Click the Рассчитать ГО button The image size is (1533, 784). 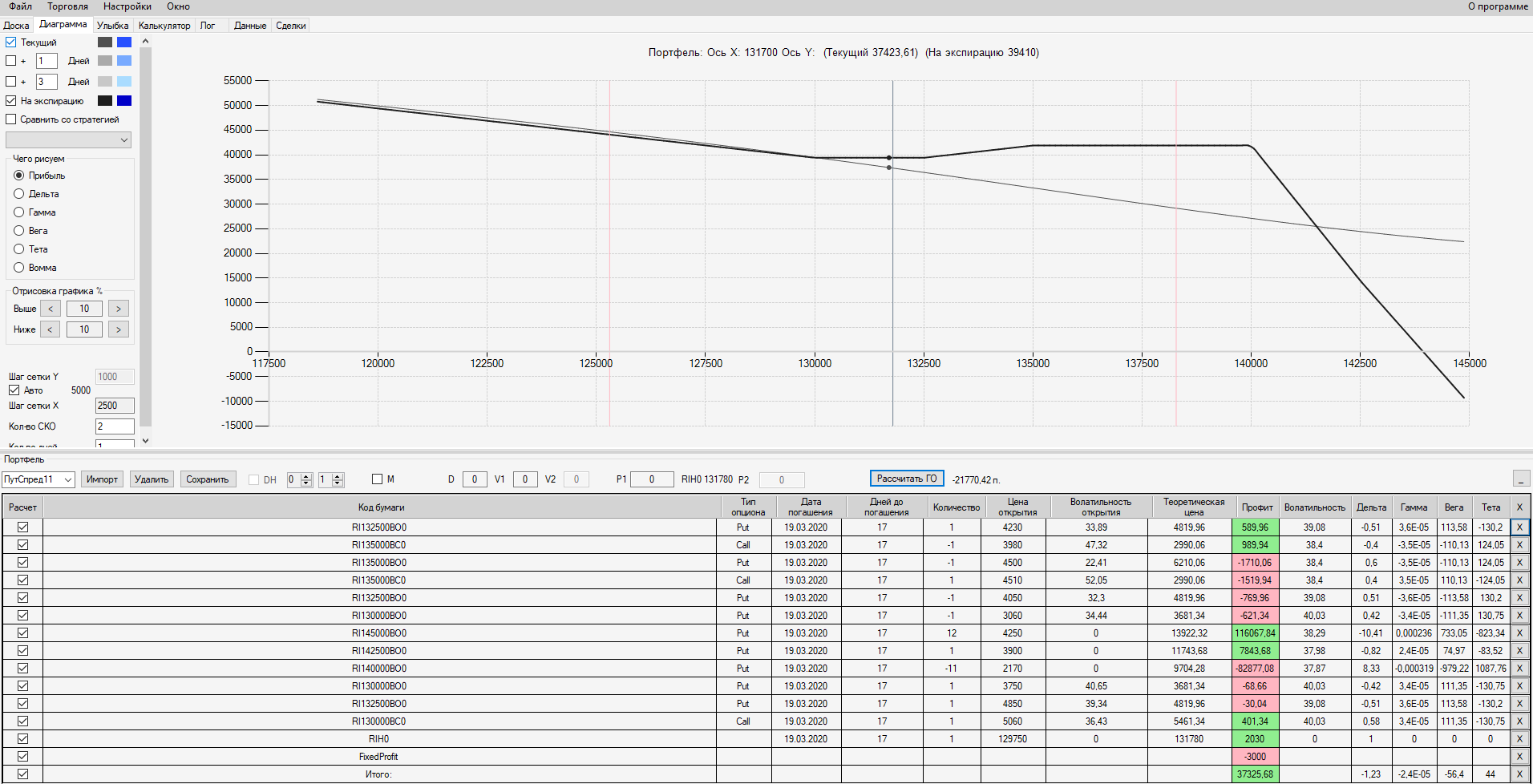click(907, 479)
